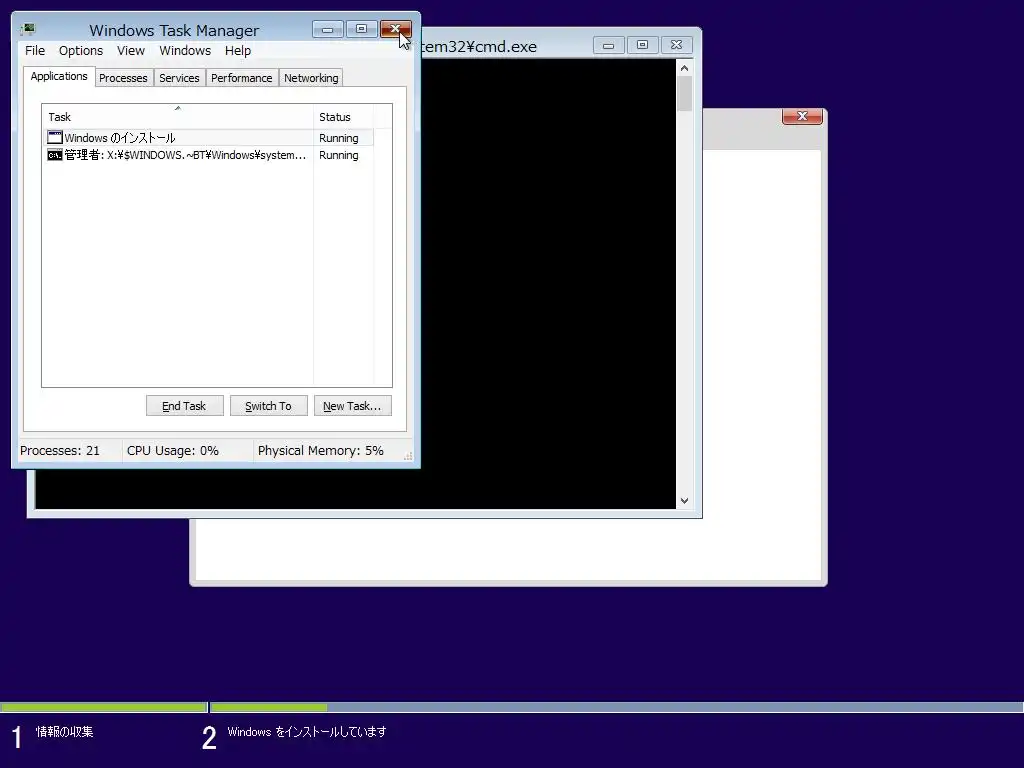Click the Running status of Windows のインストール

point(338,138)
